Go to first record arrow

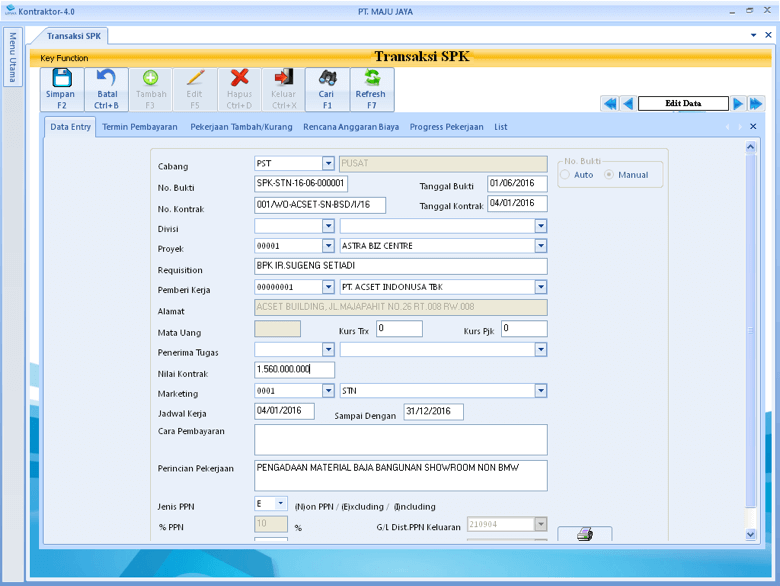tap(609, 103)
